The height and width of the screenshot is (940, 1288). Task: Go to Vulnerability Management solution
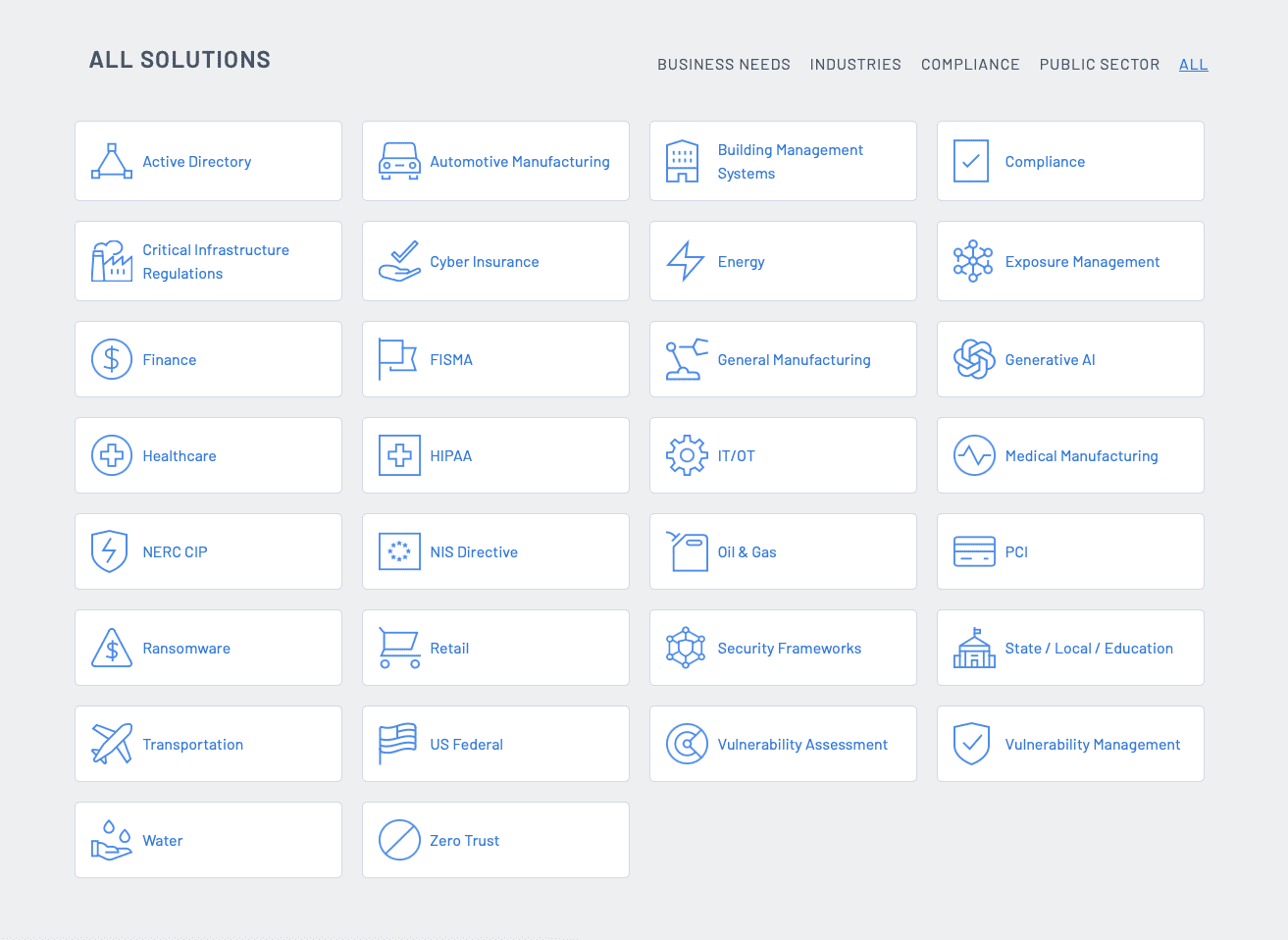pos(1092,745)
